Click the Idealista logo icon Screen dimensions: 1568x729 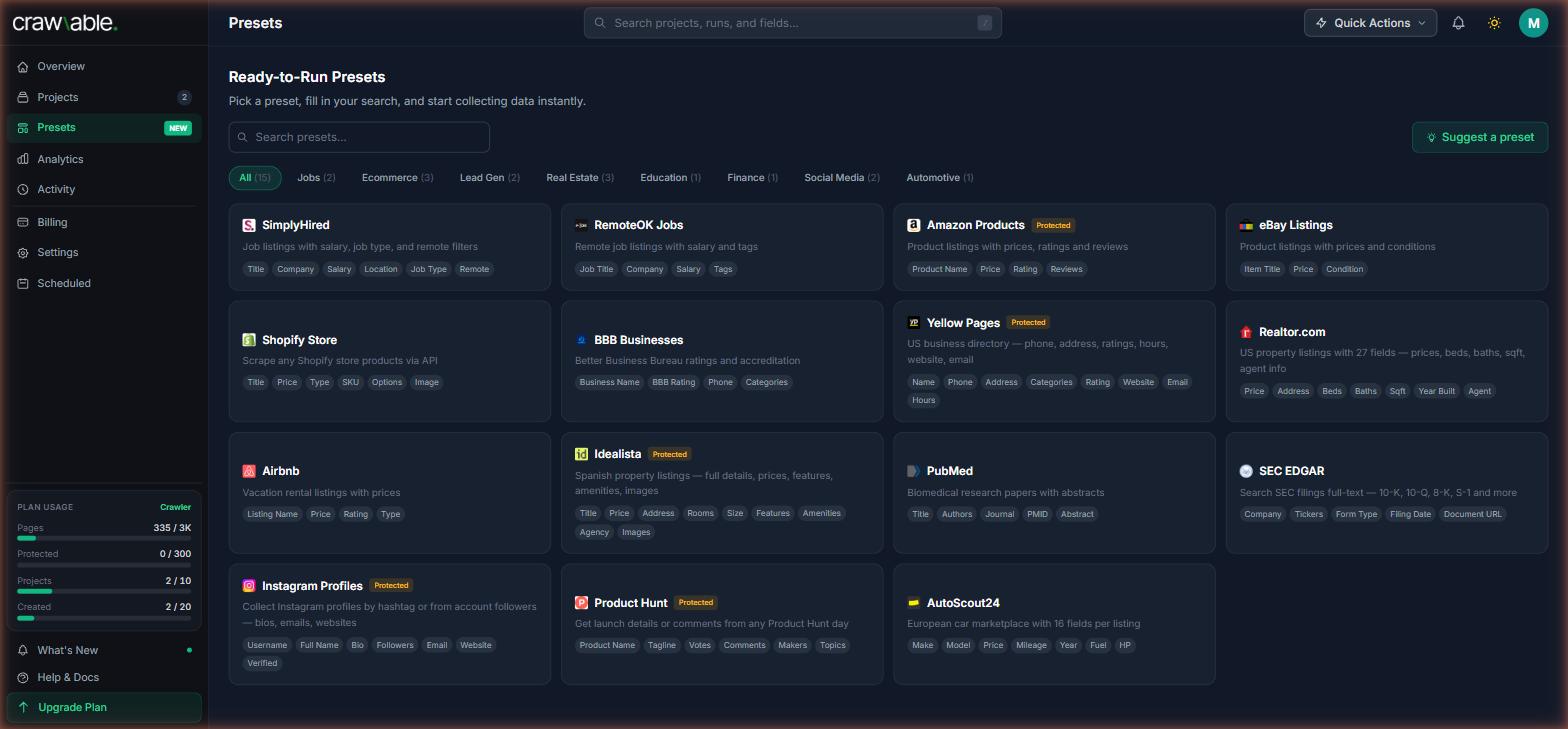pos(581,454)
